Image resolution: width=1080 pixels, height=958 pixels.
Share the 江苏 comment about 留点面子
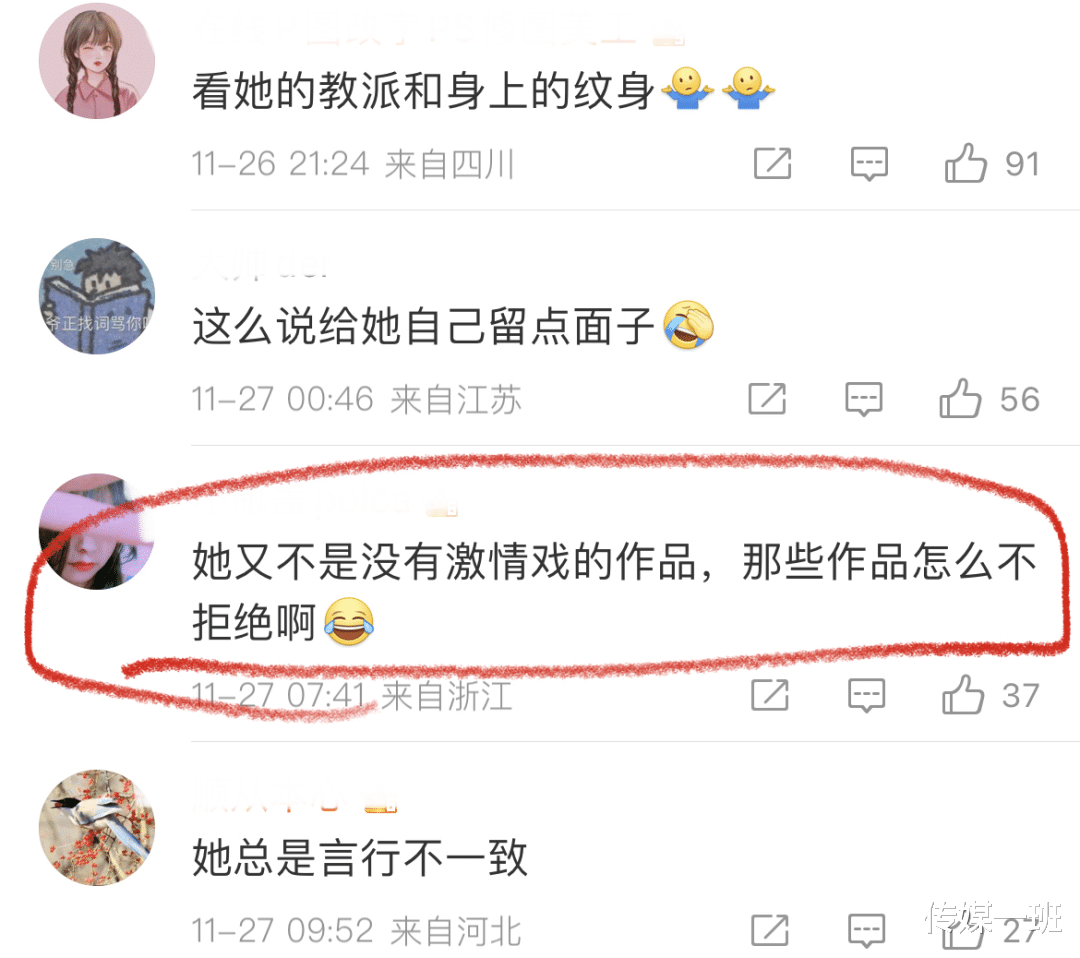[767, 399]
